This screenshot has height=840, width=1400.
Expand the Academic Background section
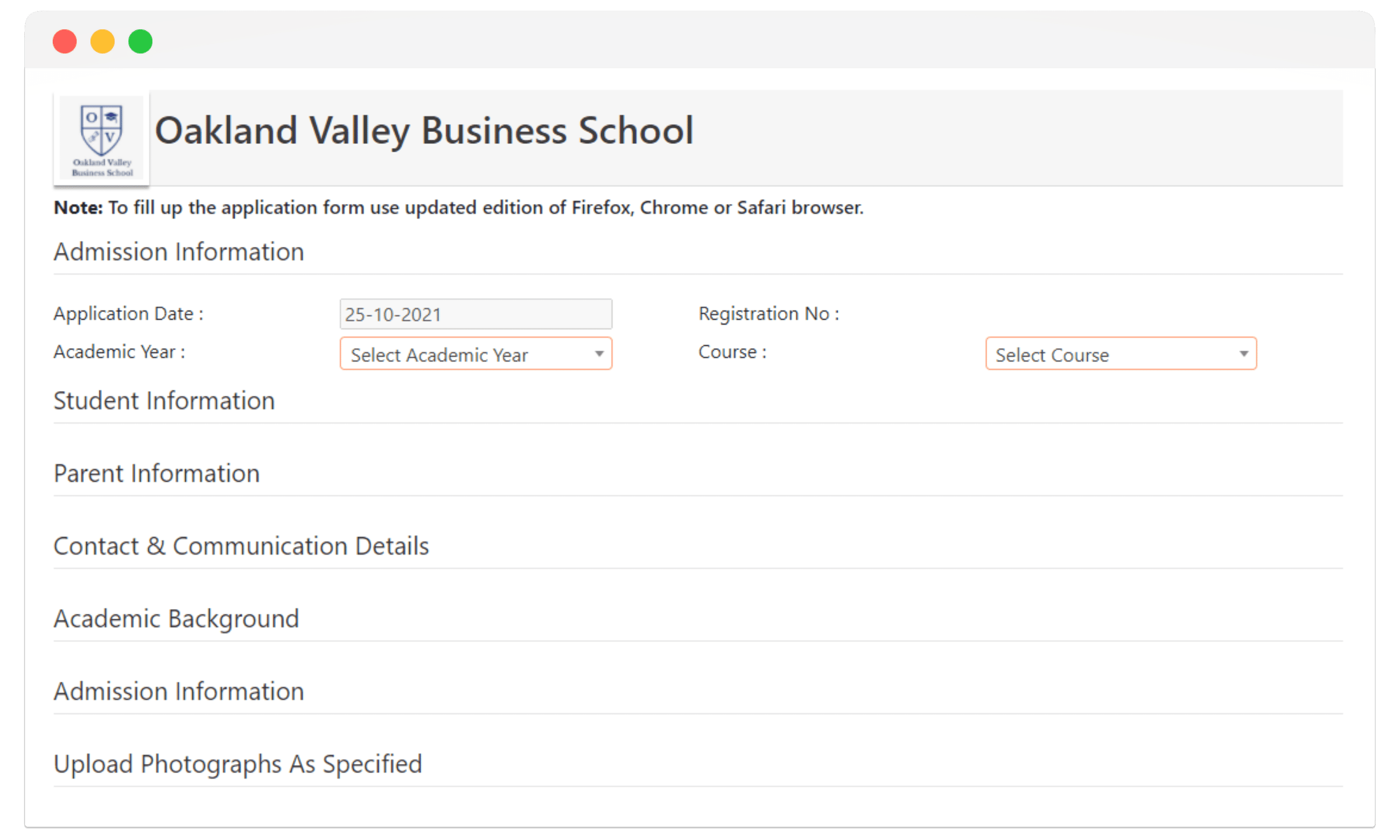coord(176,619)
